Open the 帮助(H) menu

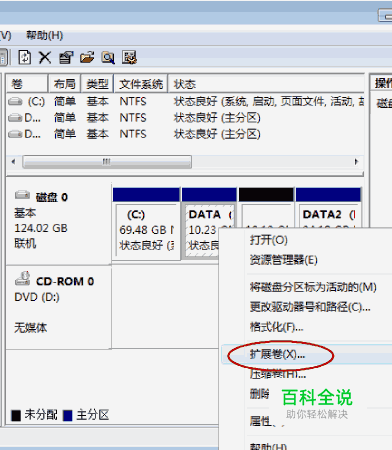point(45,35)
